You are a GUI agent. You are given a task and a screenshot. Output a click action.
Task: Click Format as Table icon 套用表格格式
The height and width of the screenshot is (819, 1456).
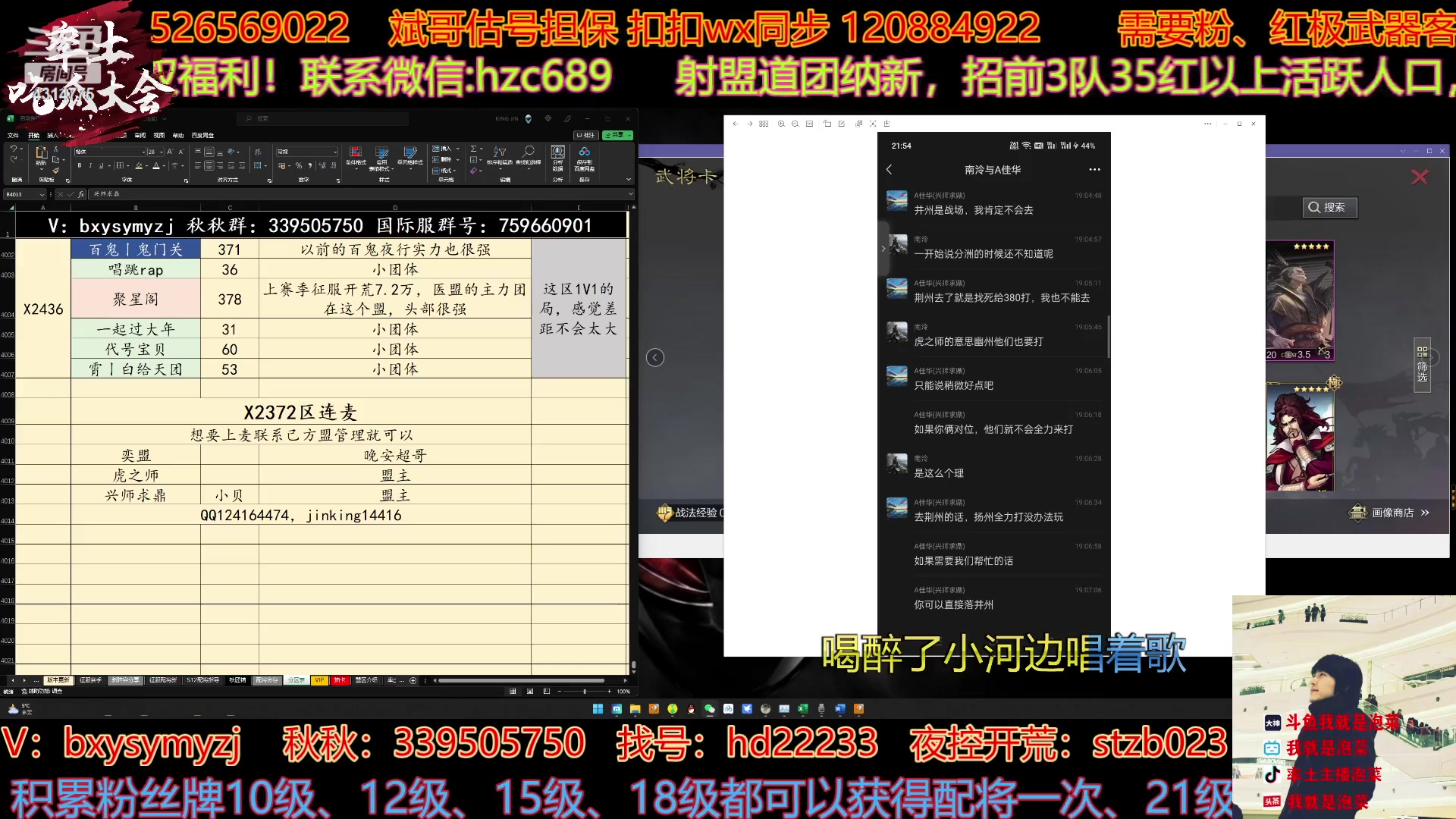[x=381, y=152]
